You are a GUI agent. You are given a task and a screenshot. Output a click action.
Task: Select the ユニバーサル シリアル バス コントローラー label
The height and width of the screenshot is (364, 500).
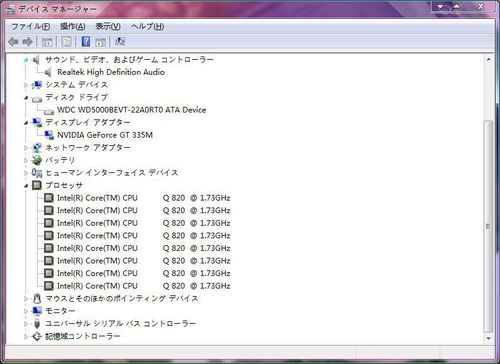120,324
